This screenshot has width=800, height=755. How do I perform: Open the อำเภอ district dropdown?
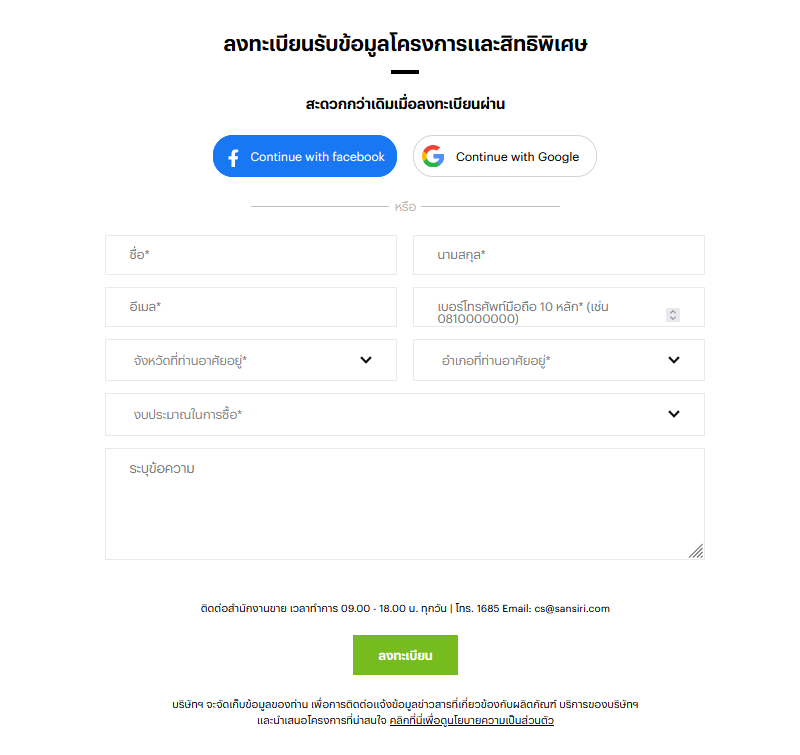tap(559, 360)
